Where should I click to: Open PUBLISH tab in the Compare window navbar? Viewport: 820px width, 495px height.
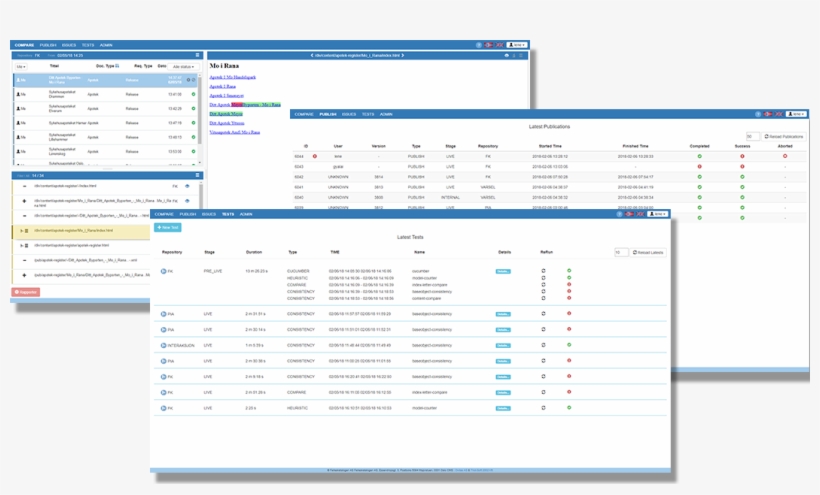48,45
